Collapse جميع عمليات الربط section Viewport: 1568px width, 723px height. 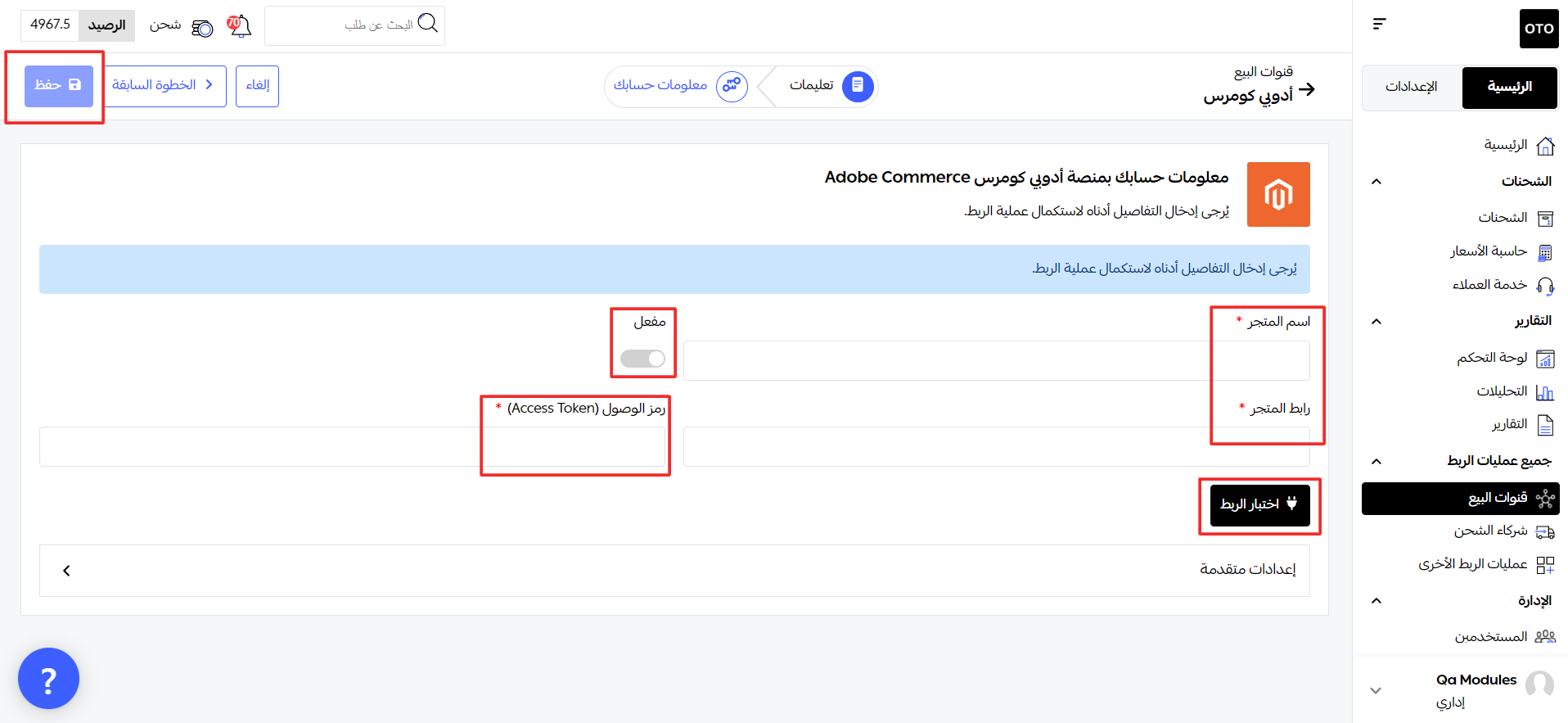tap(1376, 461)
